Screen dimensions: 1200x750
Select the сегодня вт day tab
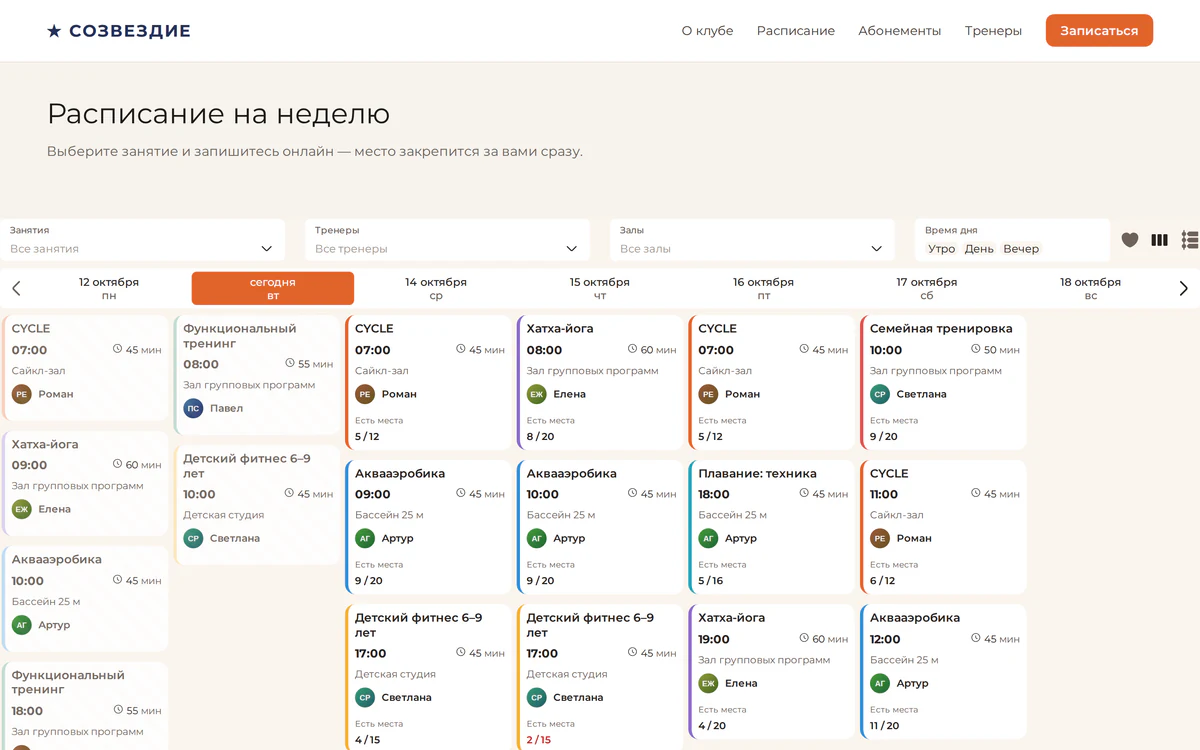(x=273, y=288)
